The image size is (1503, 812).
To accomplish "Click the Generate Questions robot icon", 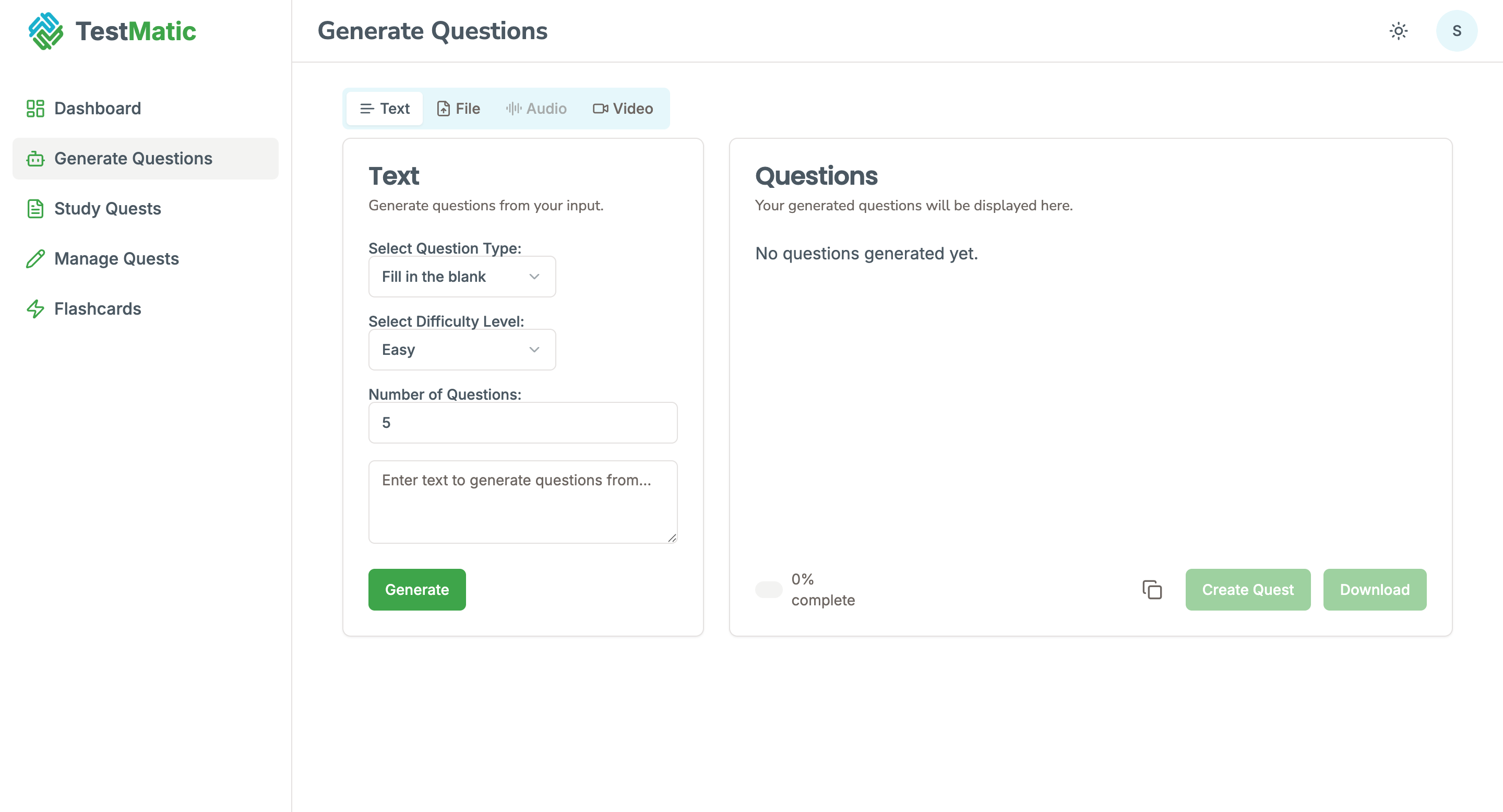I will point(35,159).
